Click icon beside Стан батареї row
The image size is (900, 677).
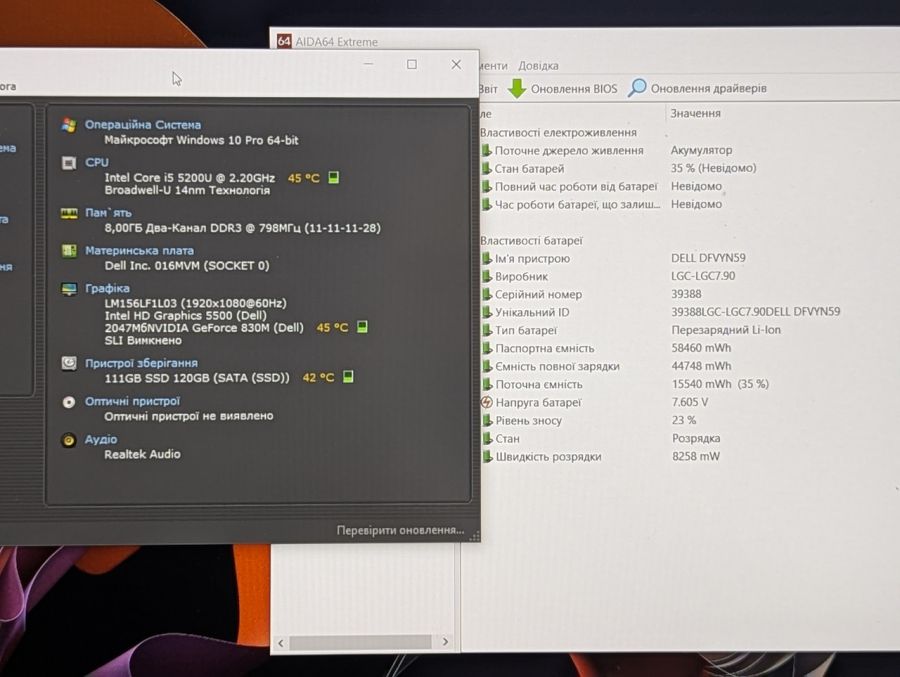point(486,168)
